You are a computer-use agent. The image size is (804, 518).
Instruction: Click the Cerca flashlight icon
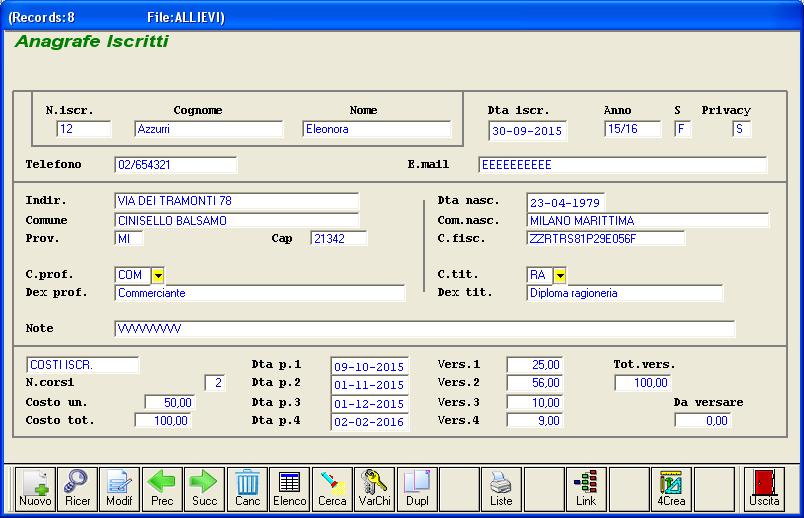332,489
